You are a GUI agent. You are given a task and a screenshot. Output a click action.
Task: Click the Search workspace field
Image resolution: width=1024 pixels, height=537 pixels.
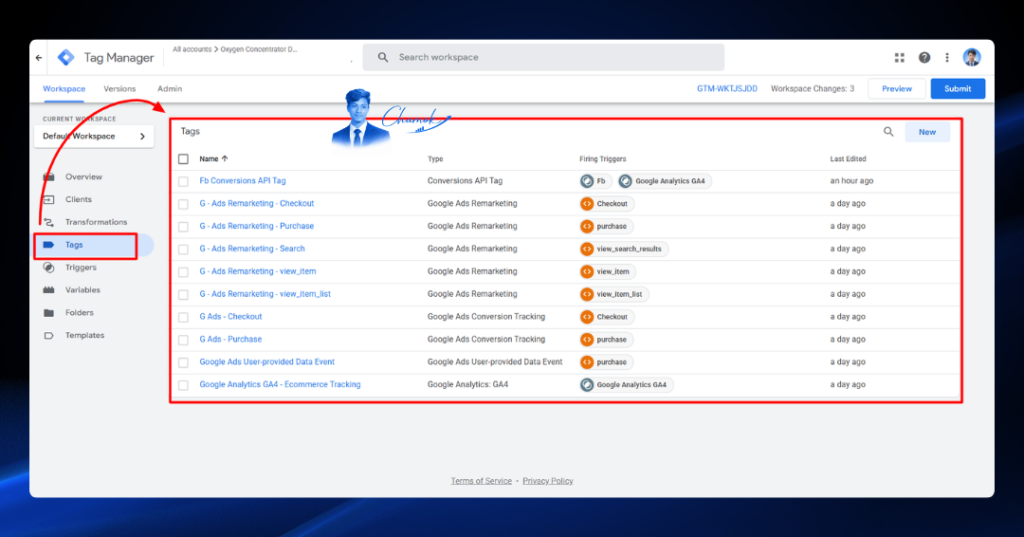[x=543, y=57]
